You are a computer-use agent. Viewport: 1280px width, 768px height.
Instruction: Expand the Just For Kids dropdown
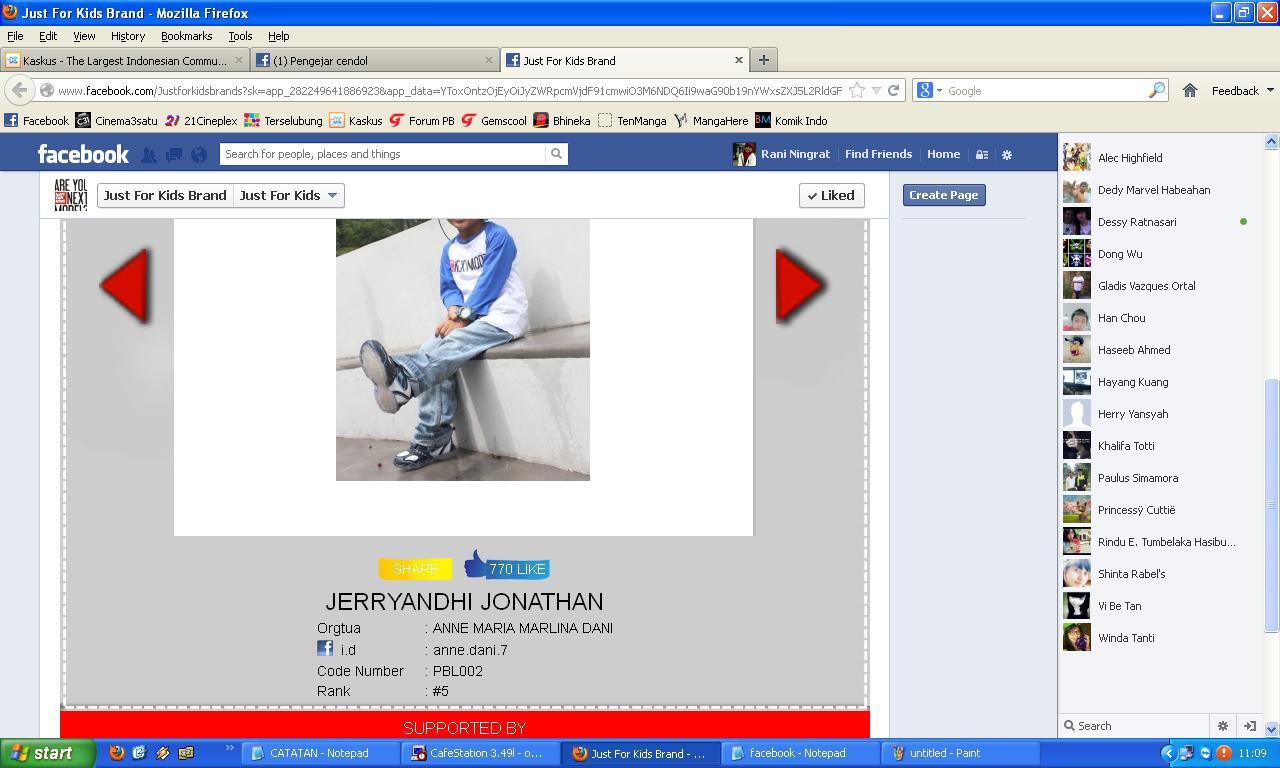289,195
